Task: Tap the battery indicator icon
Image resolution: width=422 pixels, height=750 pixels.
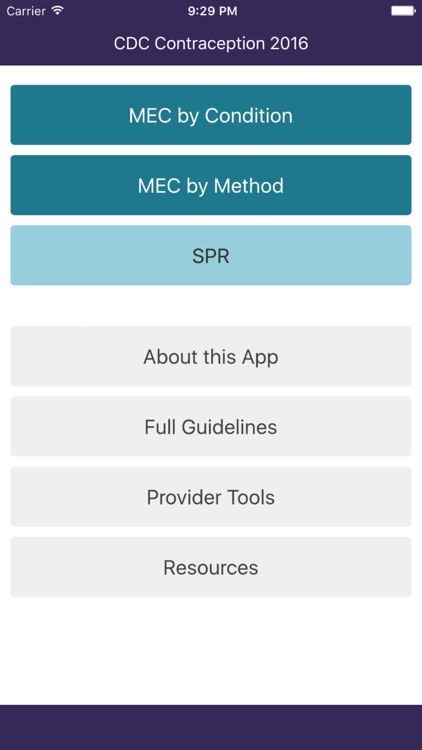Action: [x=403, y=11]
